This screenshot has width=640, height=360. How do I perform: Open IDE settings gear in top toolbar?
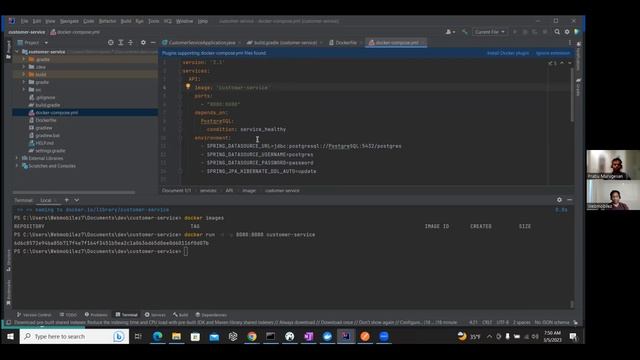pos(567,32)
